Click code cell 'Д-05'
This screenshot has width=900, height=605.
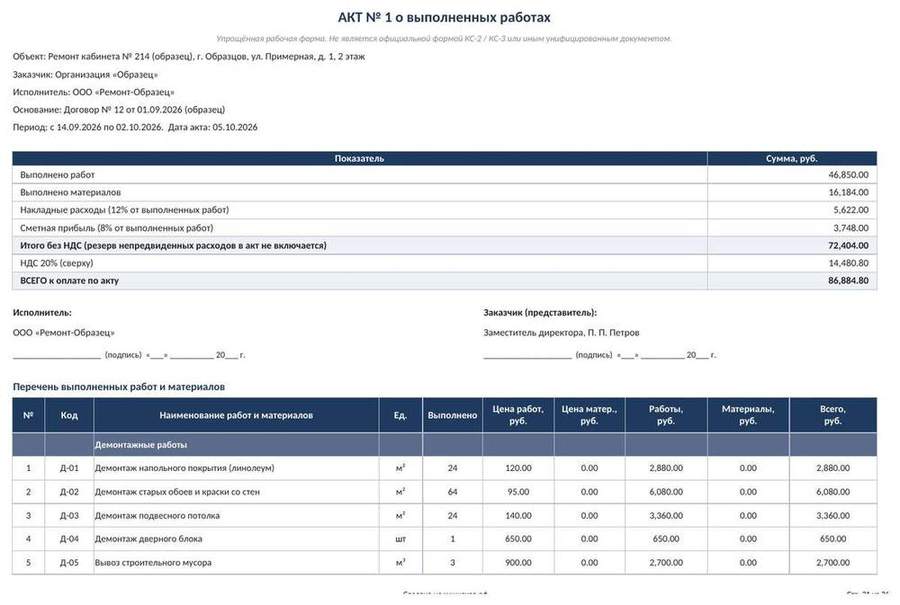click(x=69, y=563)
